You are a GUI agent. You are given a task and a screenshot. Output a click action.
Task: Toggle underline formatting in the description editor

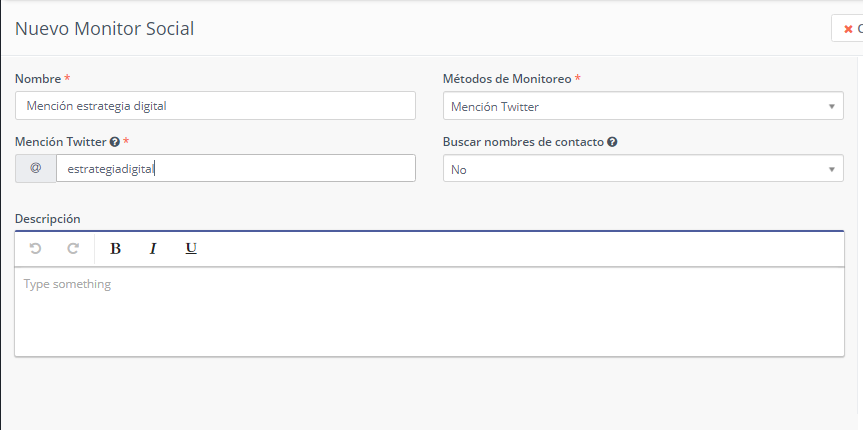[191, 249]
